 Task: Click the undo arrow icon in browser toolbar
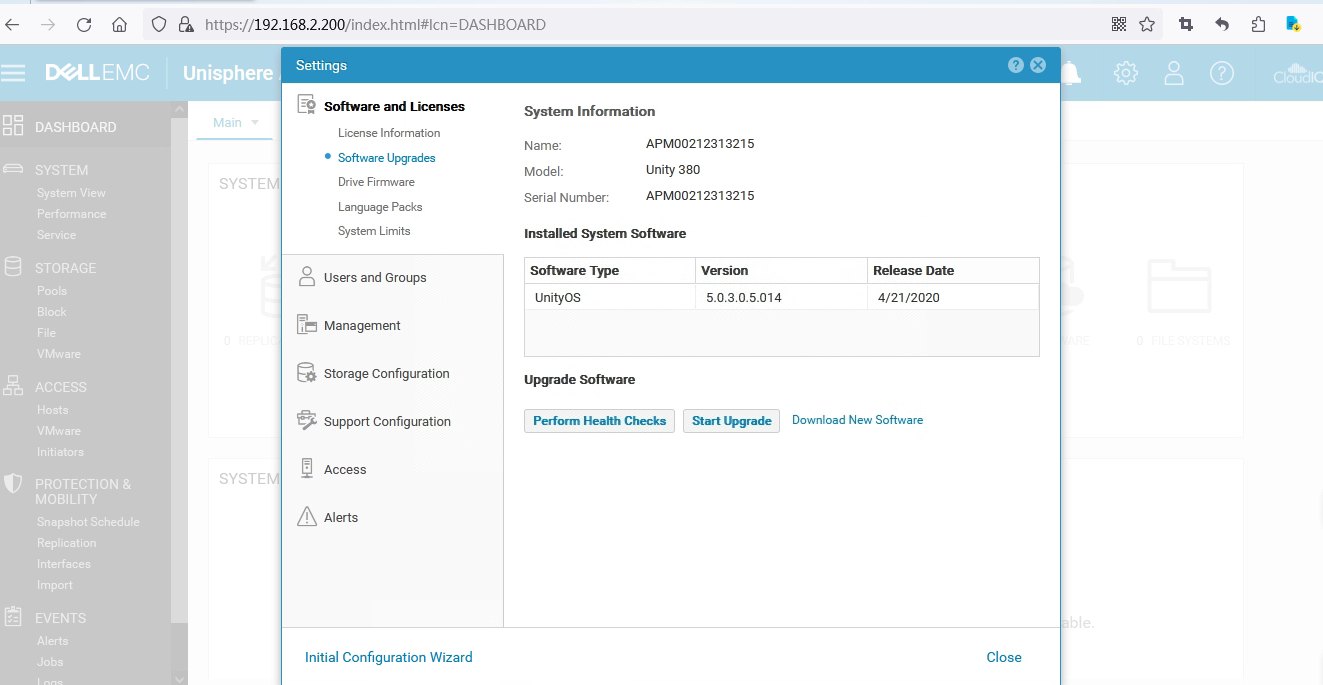pyautogui.click(x=1222, y=25)
